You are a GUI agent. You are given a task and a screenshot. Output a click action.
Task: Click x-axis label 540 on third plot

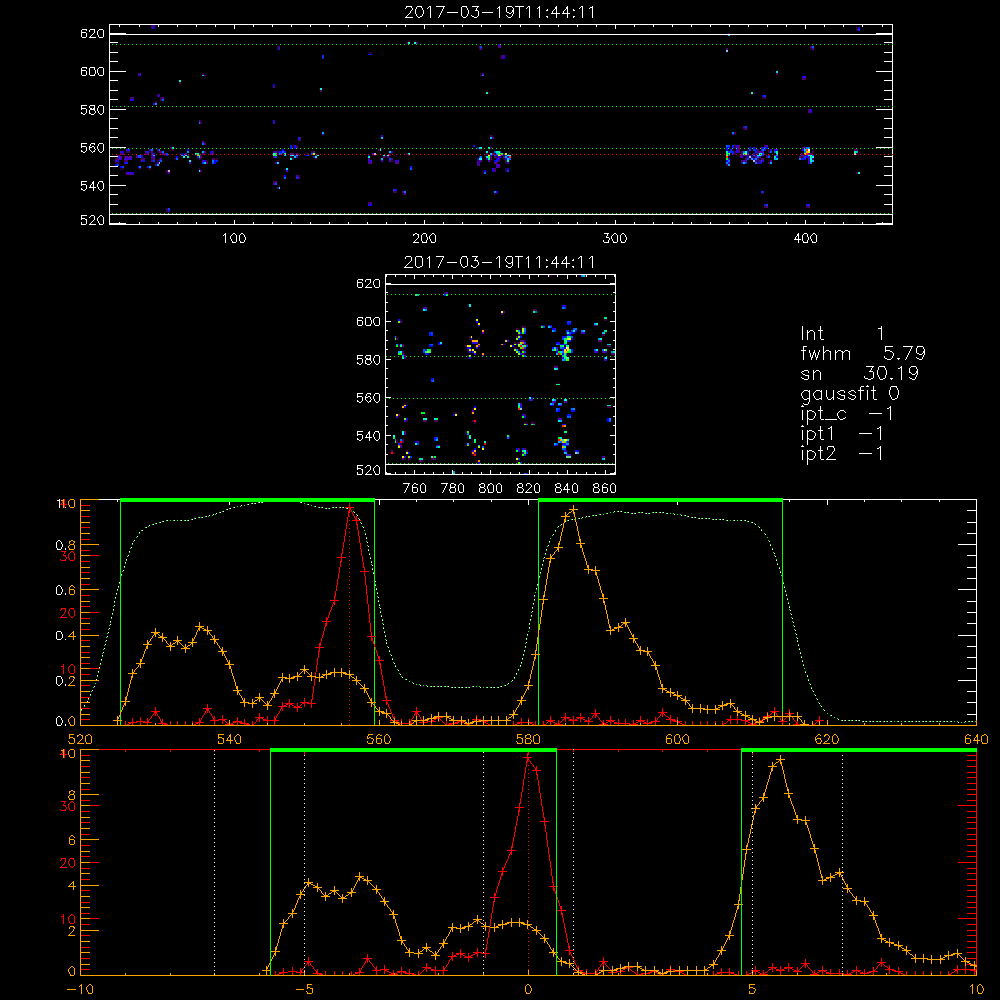[x=229, y=740]
